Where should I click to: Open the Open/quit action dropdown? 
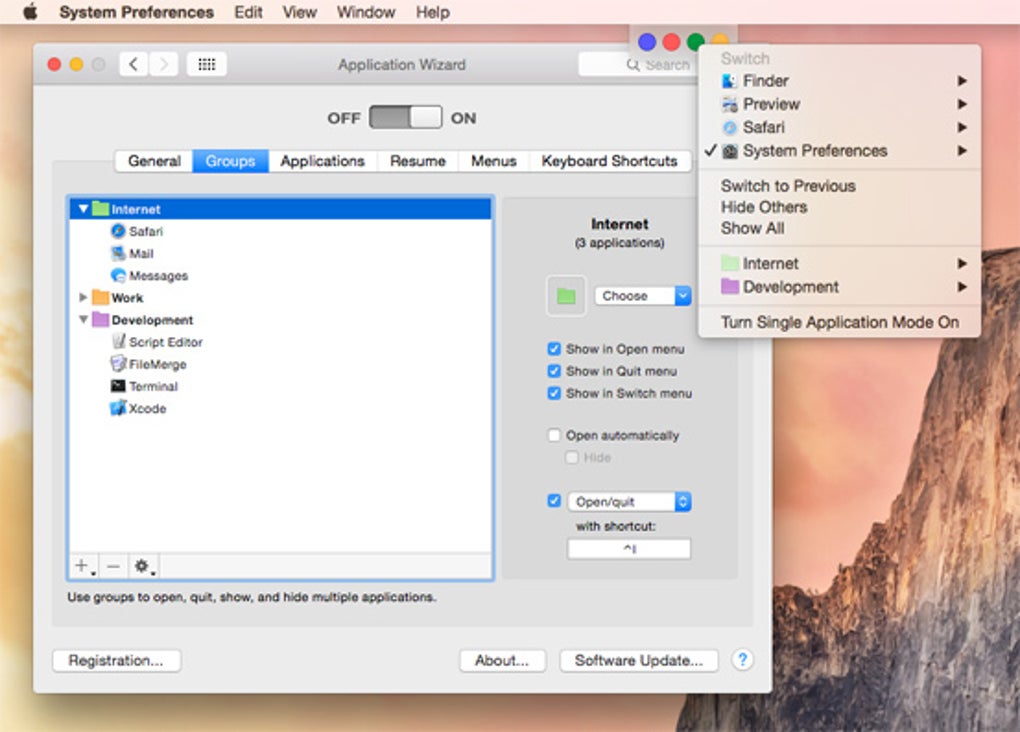coord(629,502)
